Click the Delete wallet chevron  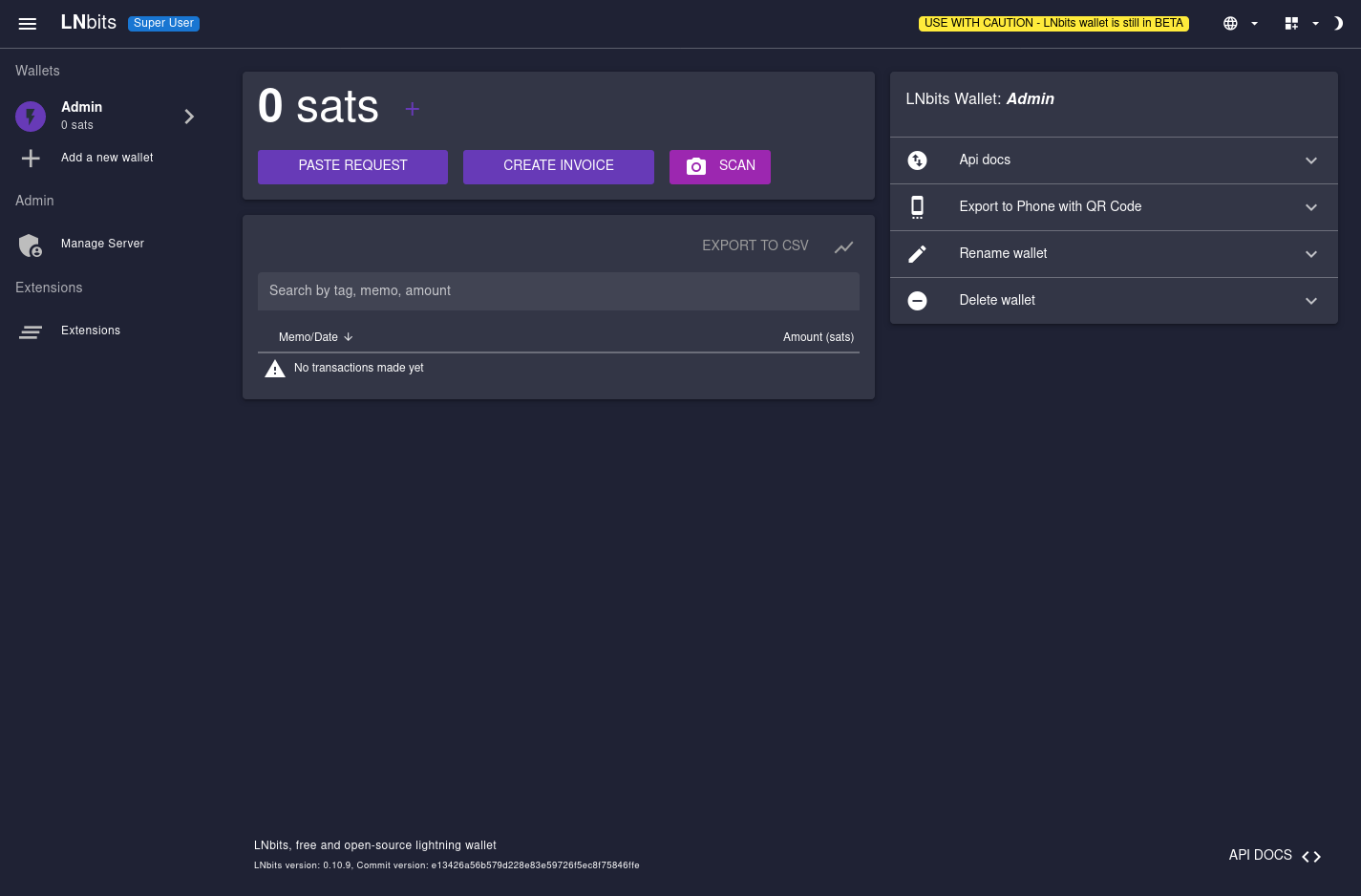click(x=1311, y=301)
